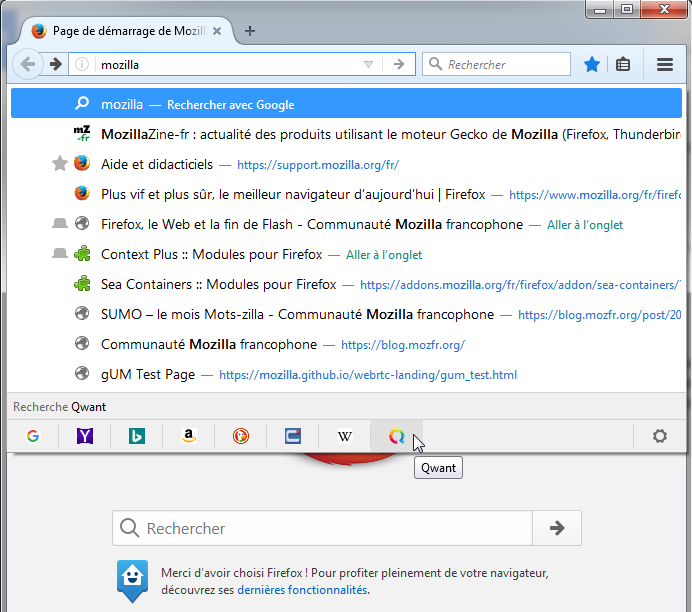
Task: Open the gUM Test Page suggestion
Action: pos(346,374)
